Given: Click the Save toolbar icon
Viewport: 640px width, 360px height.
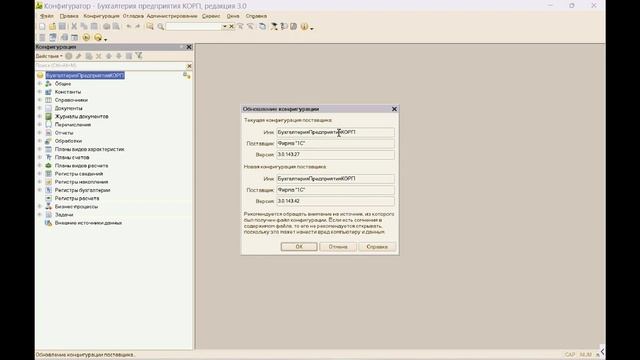Looking at the screenshot, I should 62,27.
